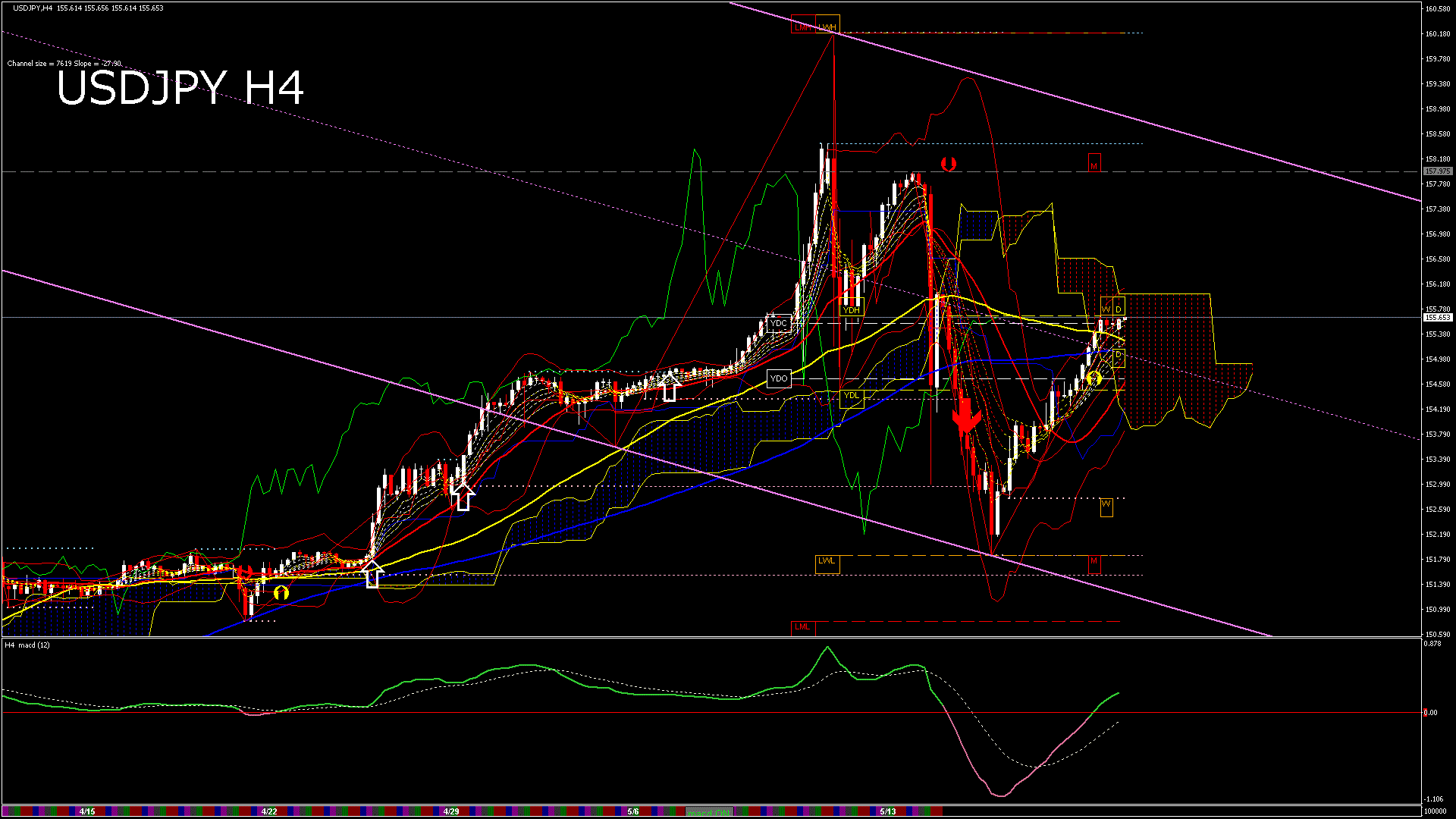Click MACD scale value -1.106
Screen dimensions: 1456x819
coord(1434,799)
